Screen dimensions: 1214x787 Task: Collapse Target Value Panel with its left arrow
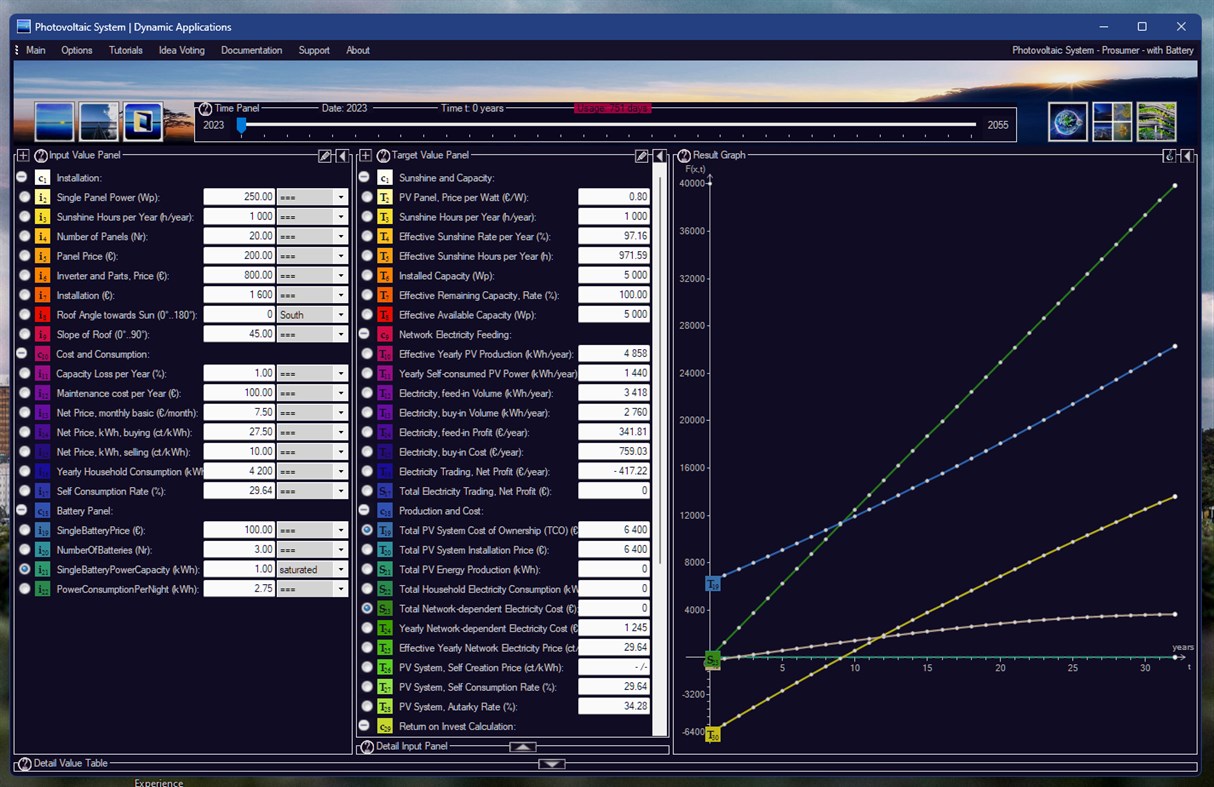660,156
